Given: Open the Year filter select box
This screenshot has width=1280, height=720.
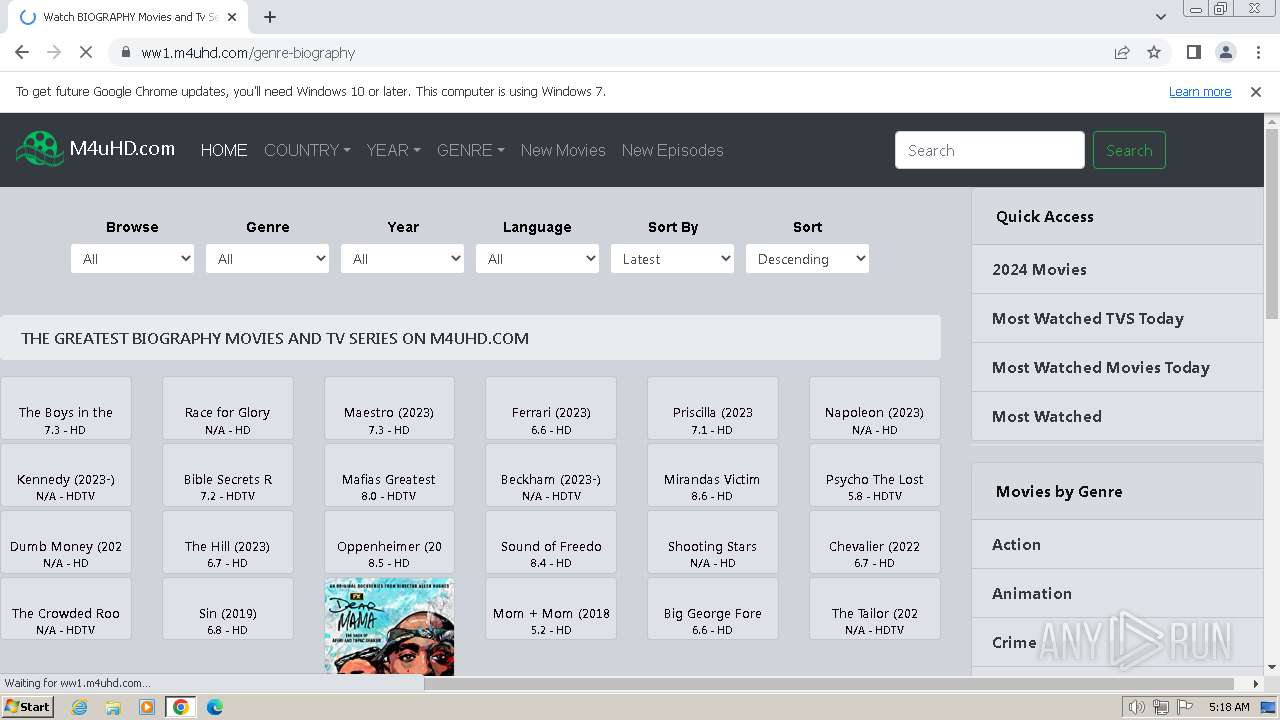Looking at the screenshot, I should (x=402, y=259).
